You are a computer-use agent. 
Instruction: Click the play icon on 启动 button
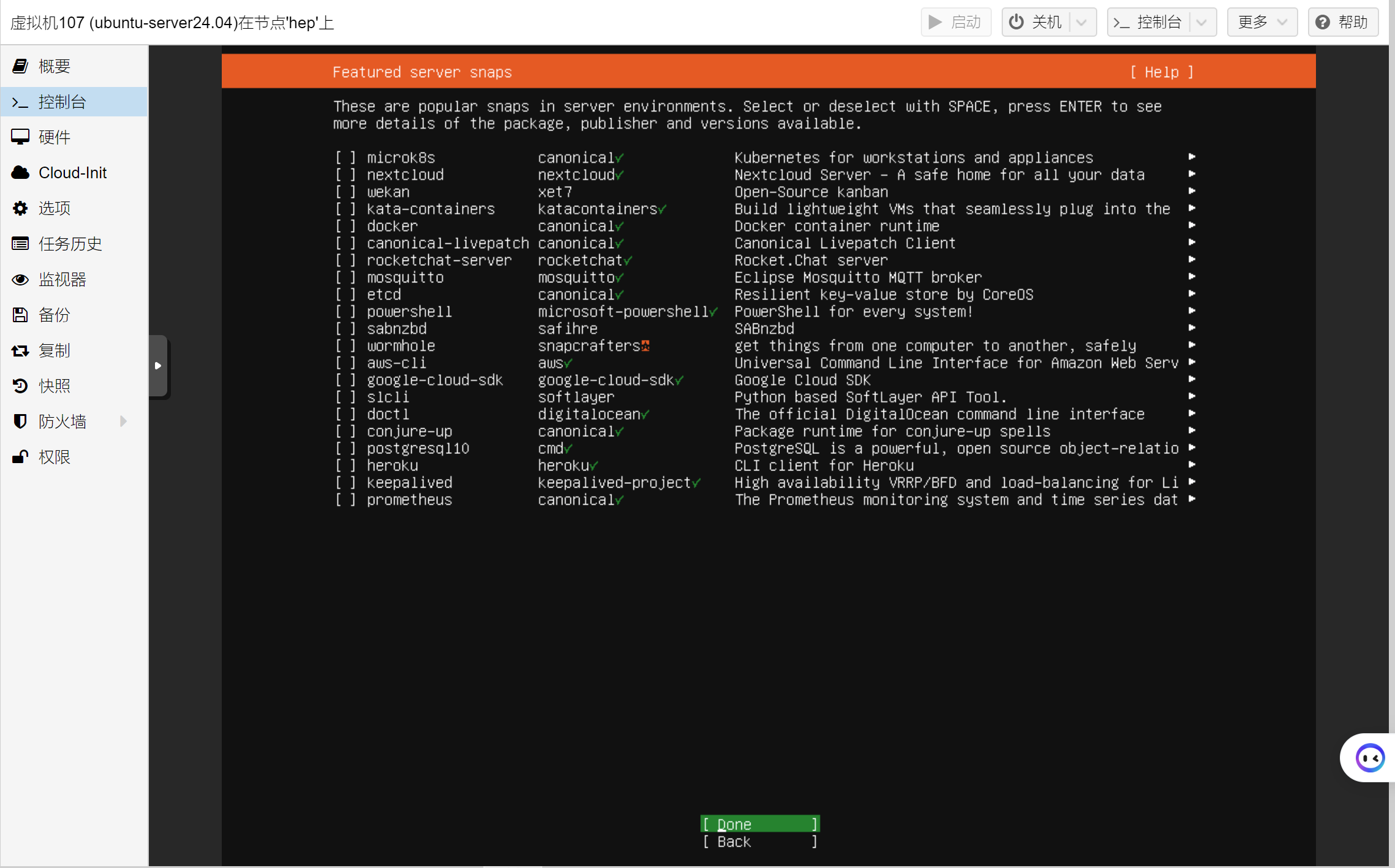coord(936,22)
